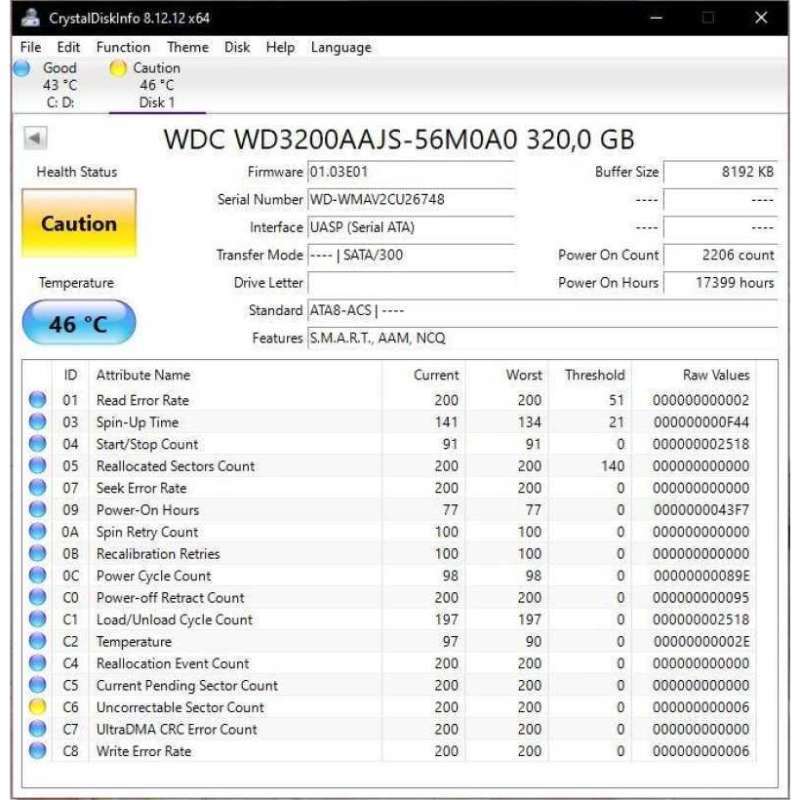The height and width of the screenshot is (800, 800).
Task: Select the Good disk status indicator icon
Action: [22, 68]
